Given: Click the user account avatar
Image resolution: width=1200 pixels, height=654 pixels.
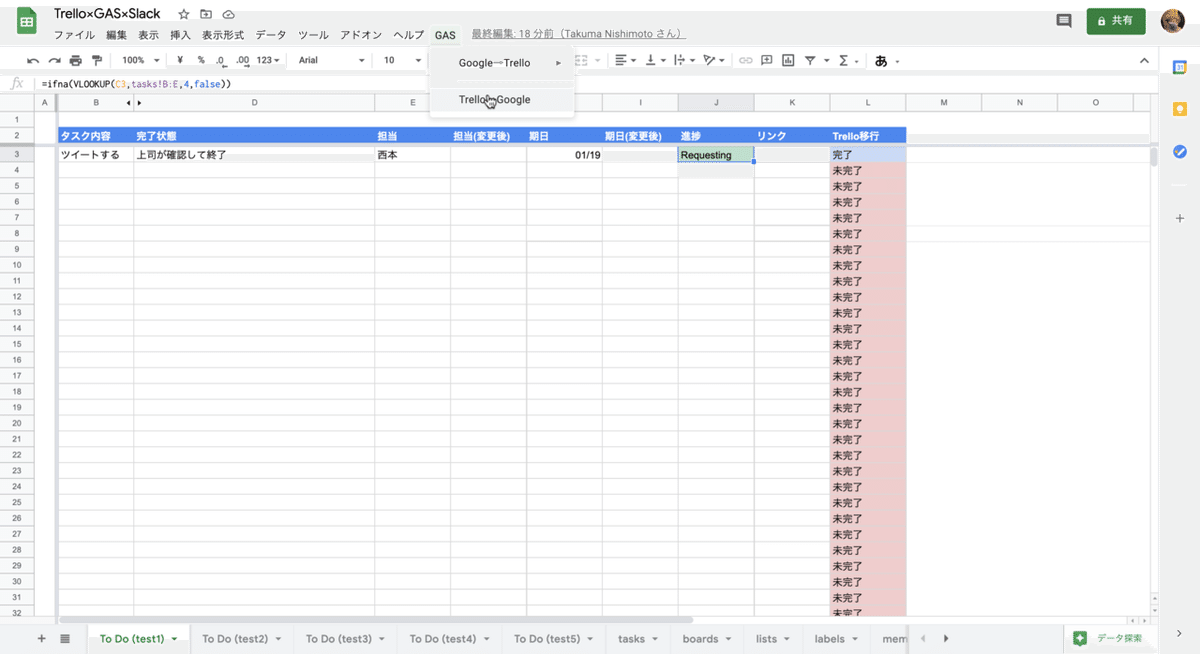Looking at the screenshot, I should 1173,21.
